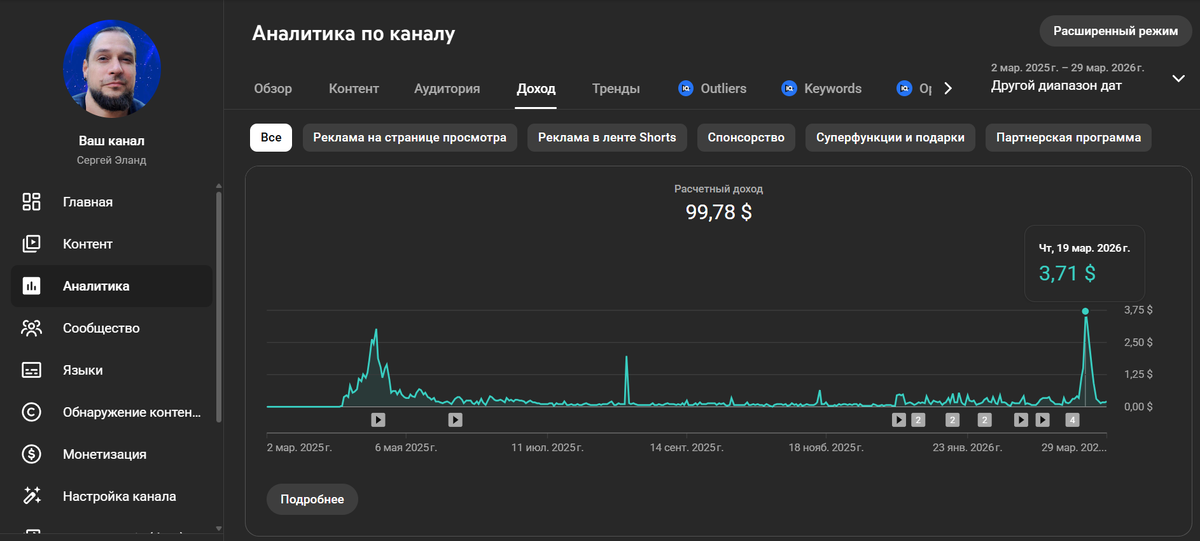Click the Языки subtitles icon

(x=31, y=370)
